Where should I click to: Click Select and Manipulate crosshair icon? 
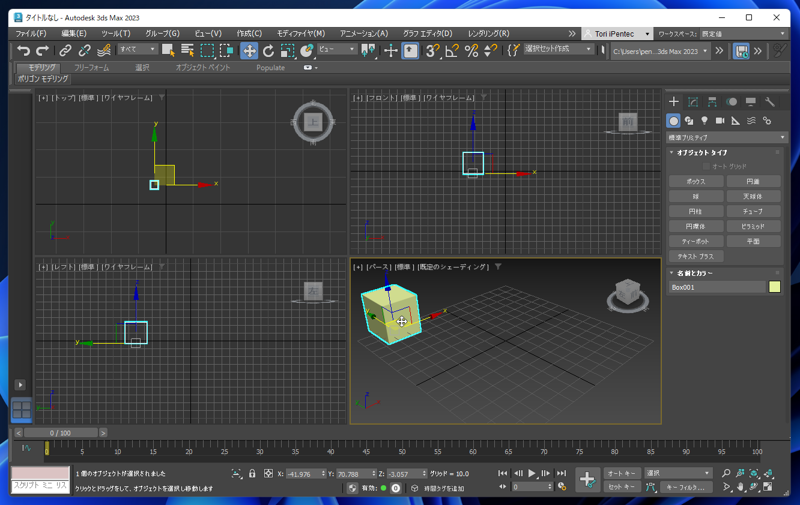tap(391, 50)
